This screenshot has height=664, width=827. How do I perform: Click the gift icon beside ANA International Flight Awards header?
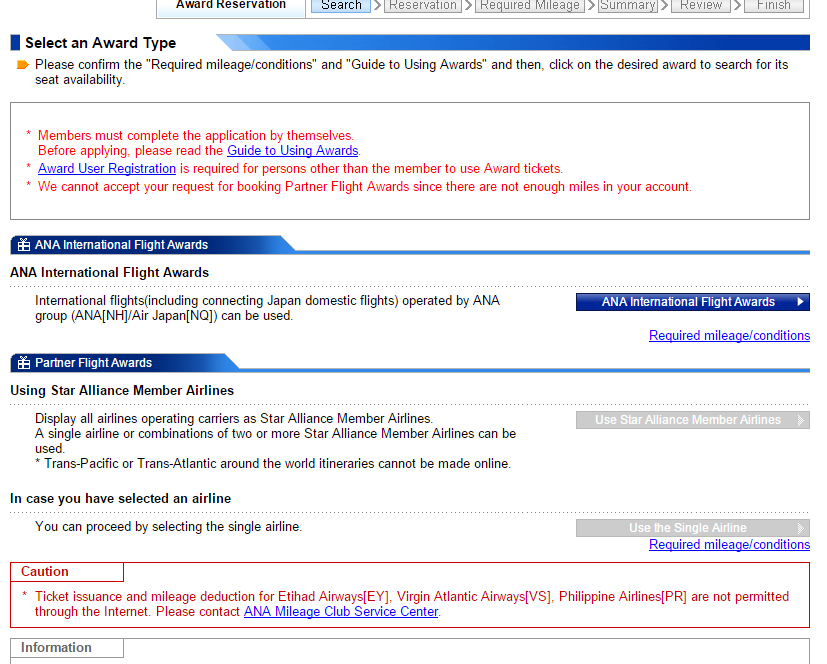24,245
